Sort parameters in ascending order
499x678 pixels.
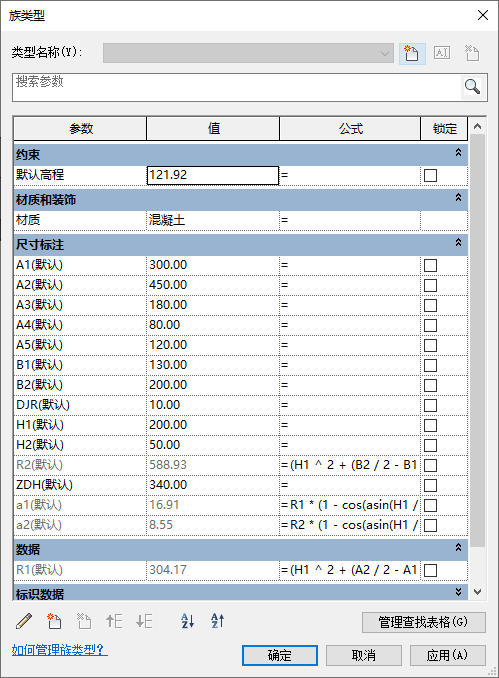[188, 621]
